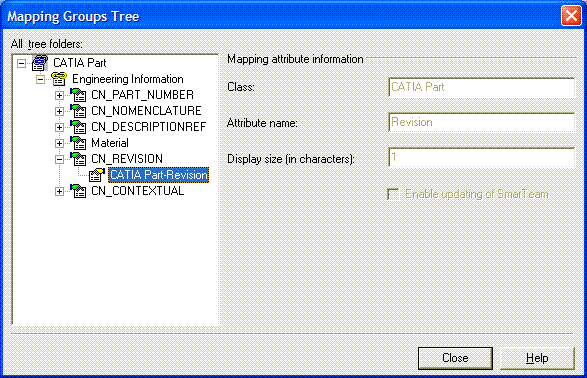Click the 'Display size (in characters):' label
The width and height of the screenshot is (587, 378).
(291, 159)
